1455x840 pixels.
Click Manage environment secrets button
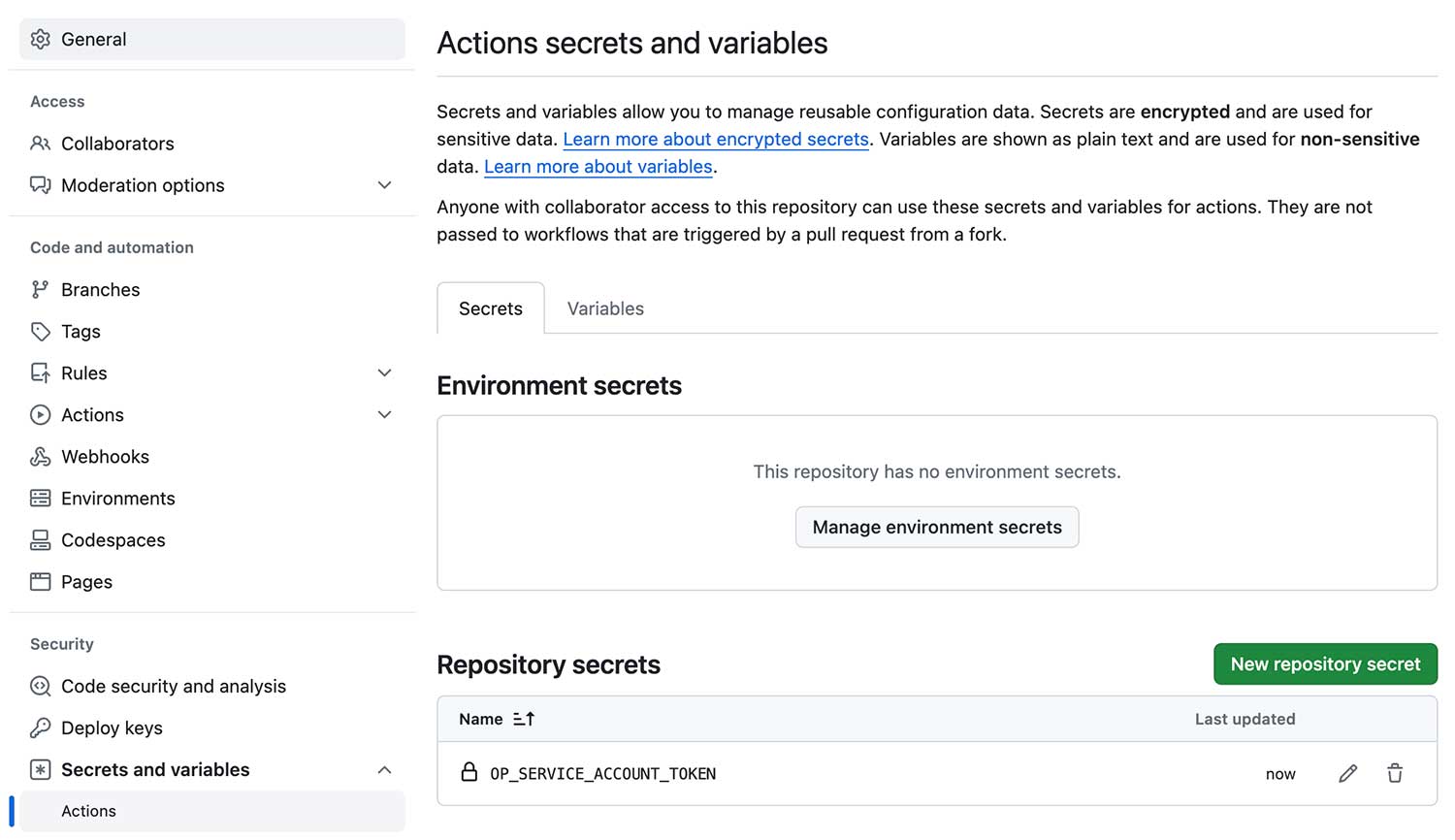[x=937, y=527]
